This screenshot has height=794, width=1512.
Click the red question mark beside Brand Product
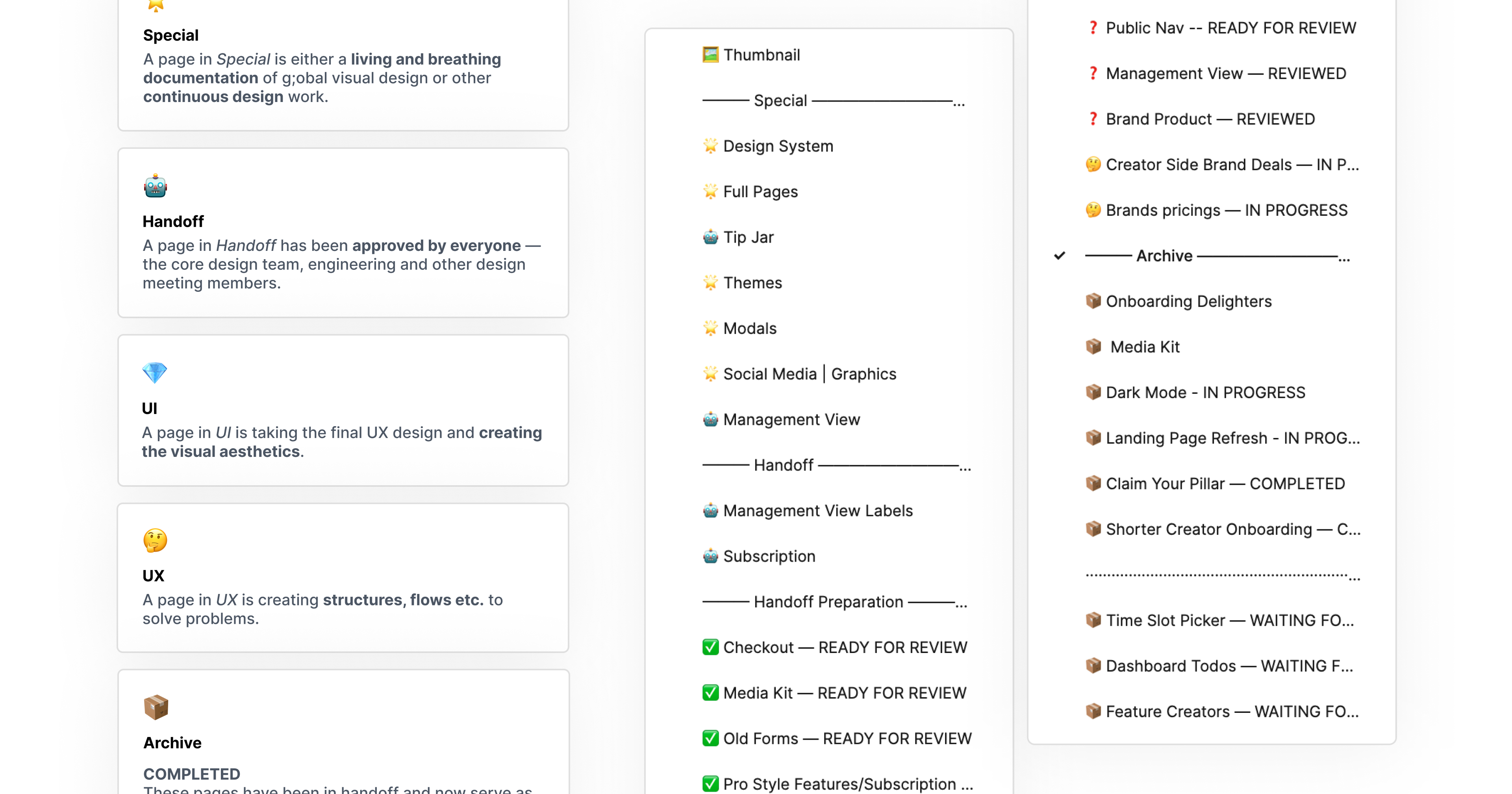1093,119
